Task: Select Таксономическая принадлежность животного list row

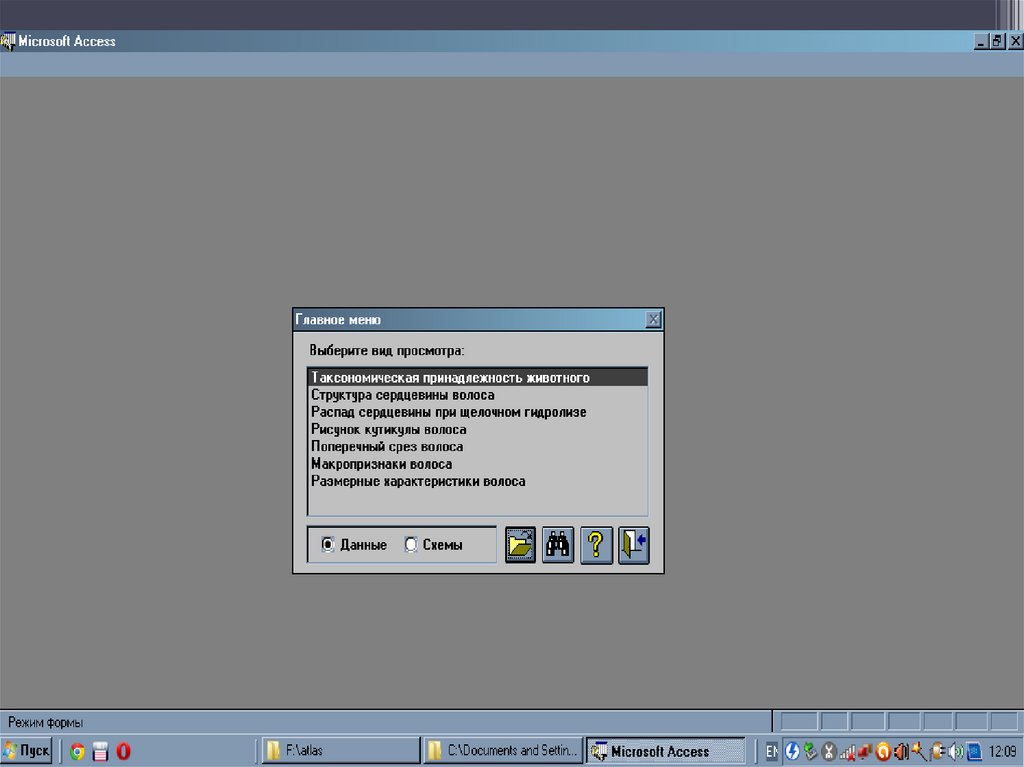Action: point(477,378)
